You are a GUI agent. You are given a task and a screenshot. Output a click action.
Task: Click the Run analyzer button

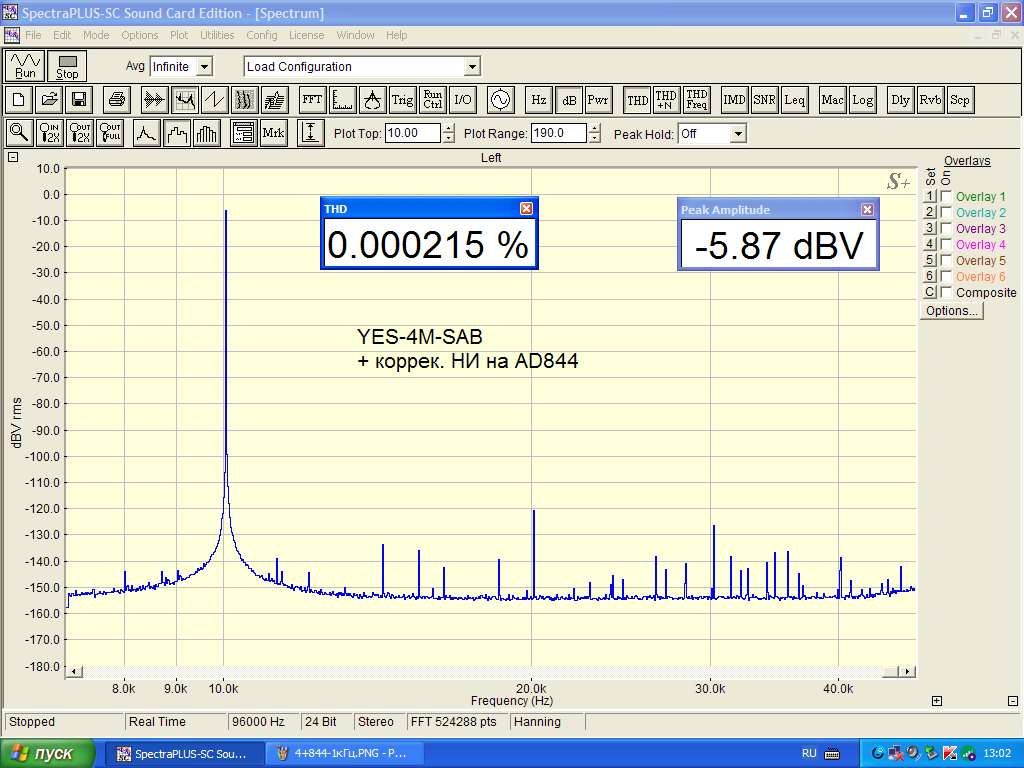[26, 66]
